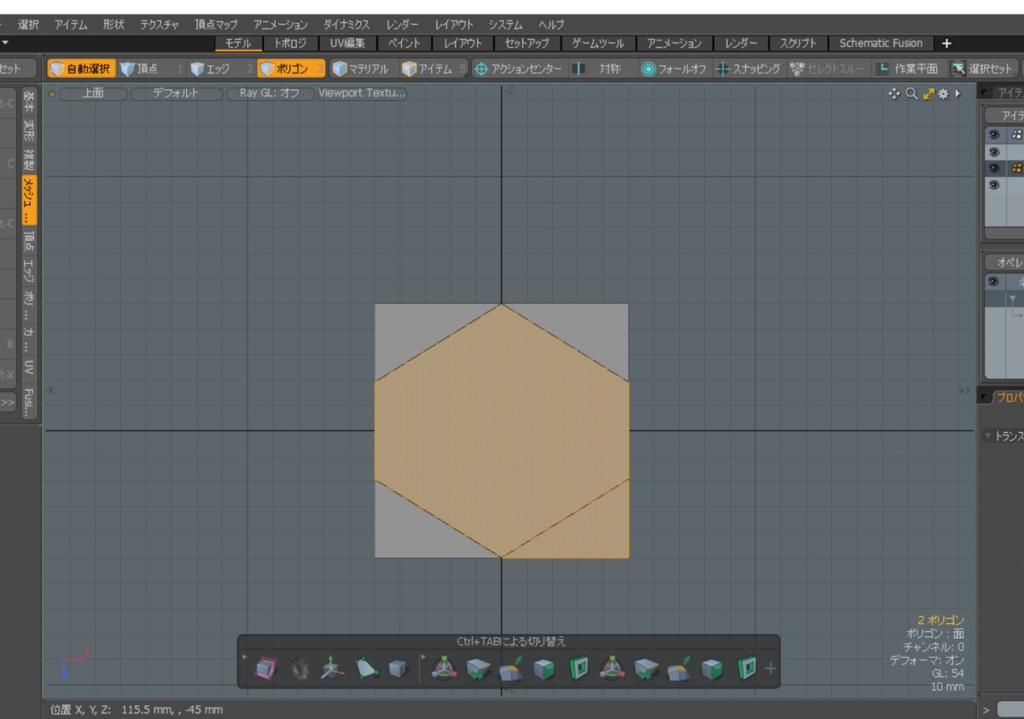The width and height of the screenshot is (1024, 719).
Task: Click the プロパ properties panel tab
Action: pyautogui.click(x=1008, y=397)
